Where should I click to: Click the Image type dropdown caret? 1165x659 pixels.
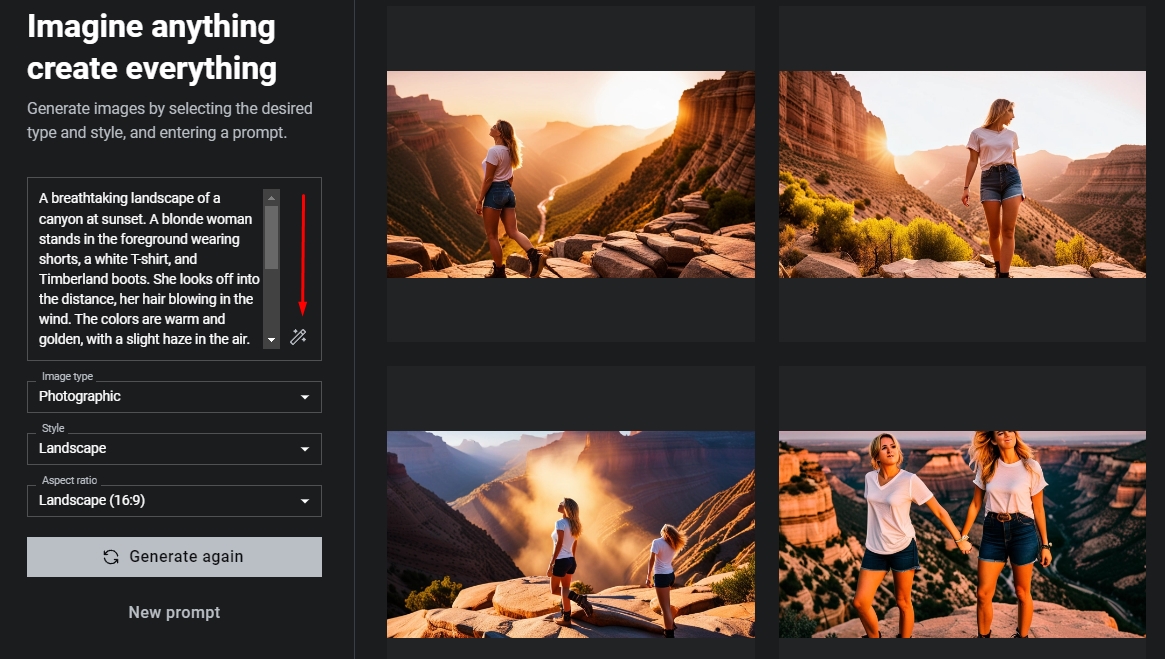[x=305, y=397]
